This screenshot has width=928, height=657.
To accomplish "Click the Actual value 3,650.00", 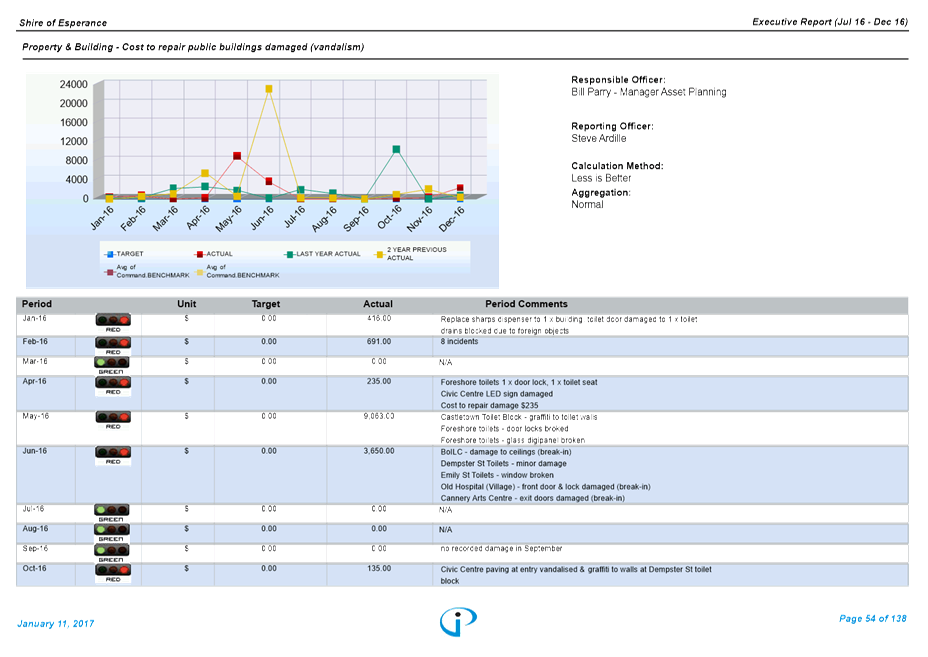I will click(379, 451).
